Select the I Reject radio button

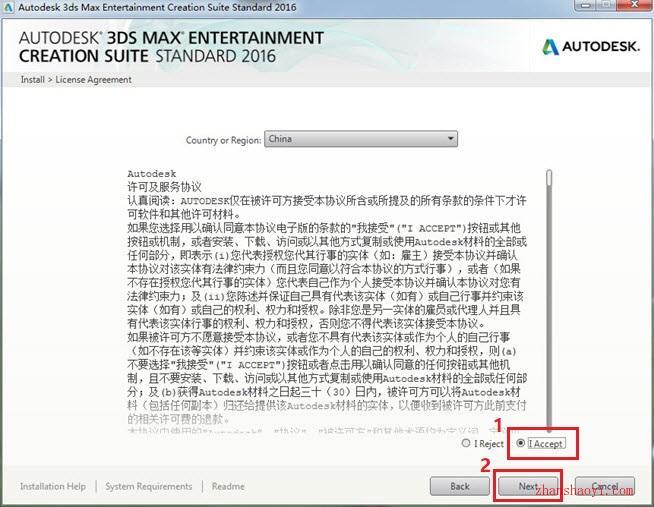click(466, 443)
